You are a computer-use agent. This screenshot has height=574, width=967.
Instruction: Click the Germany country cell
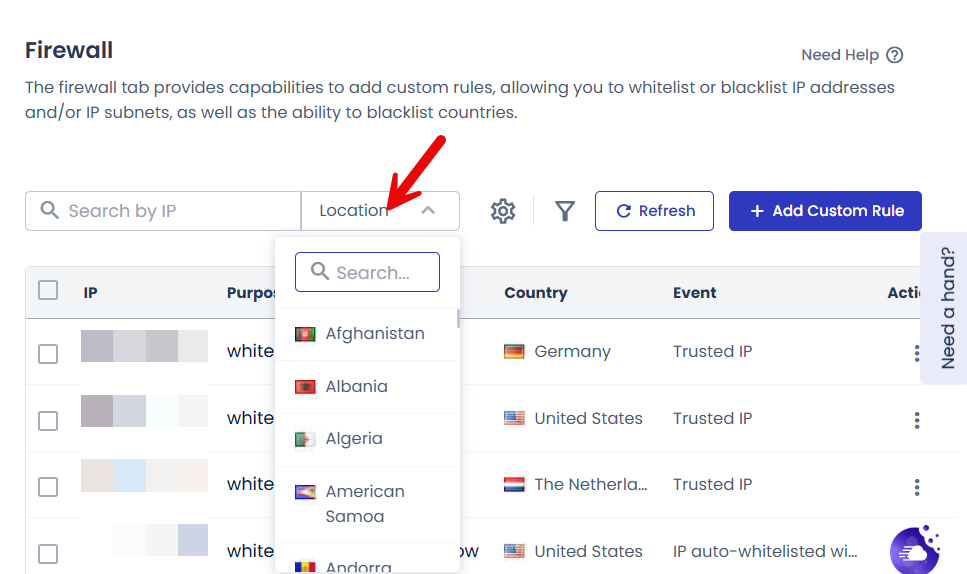point(558,351)
